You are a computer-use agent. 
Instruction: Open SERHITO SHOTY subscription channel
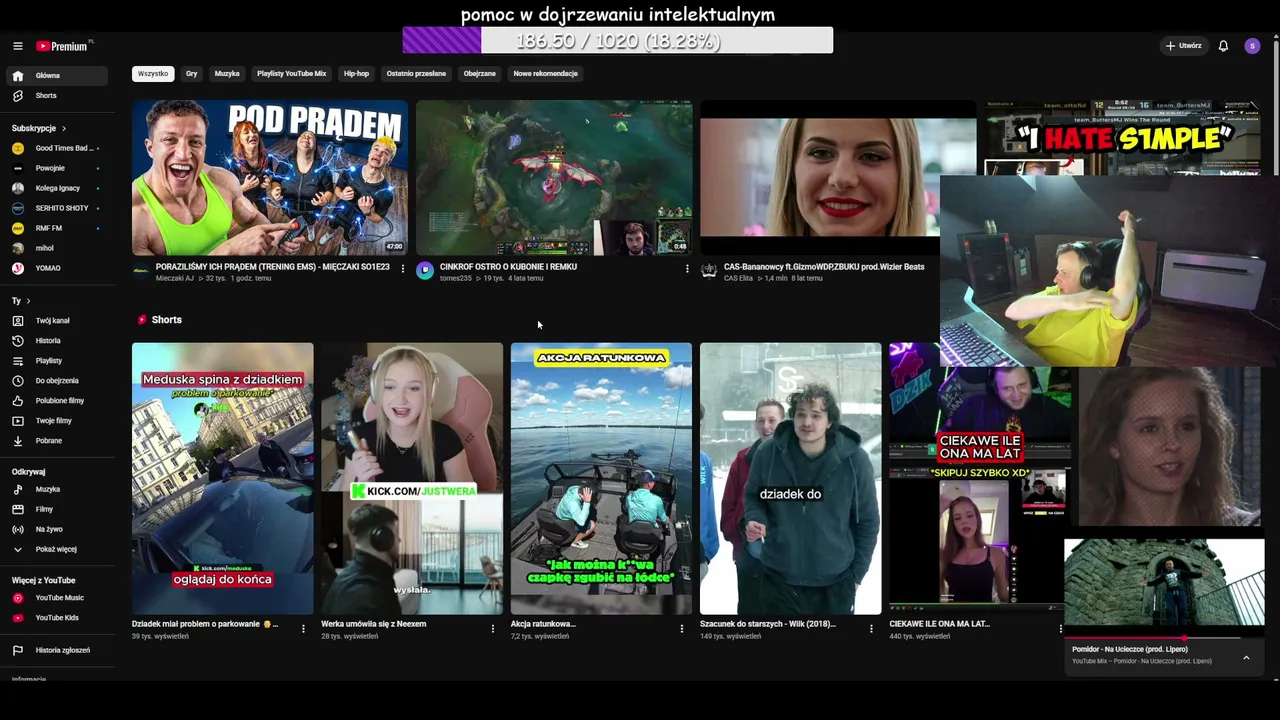point(58,208)
